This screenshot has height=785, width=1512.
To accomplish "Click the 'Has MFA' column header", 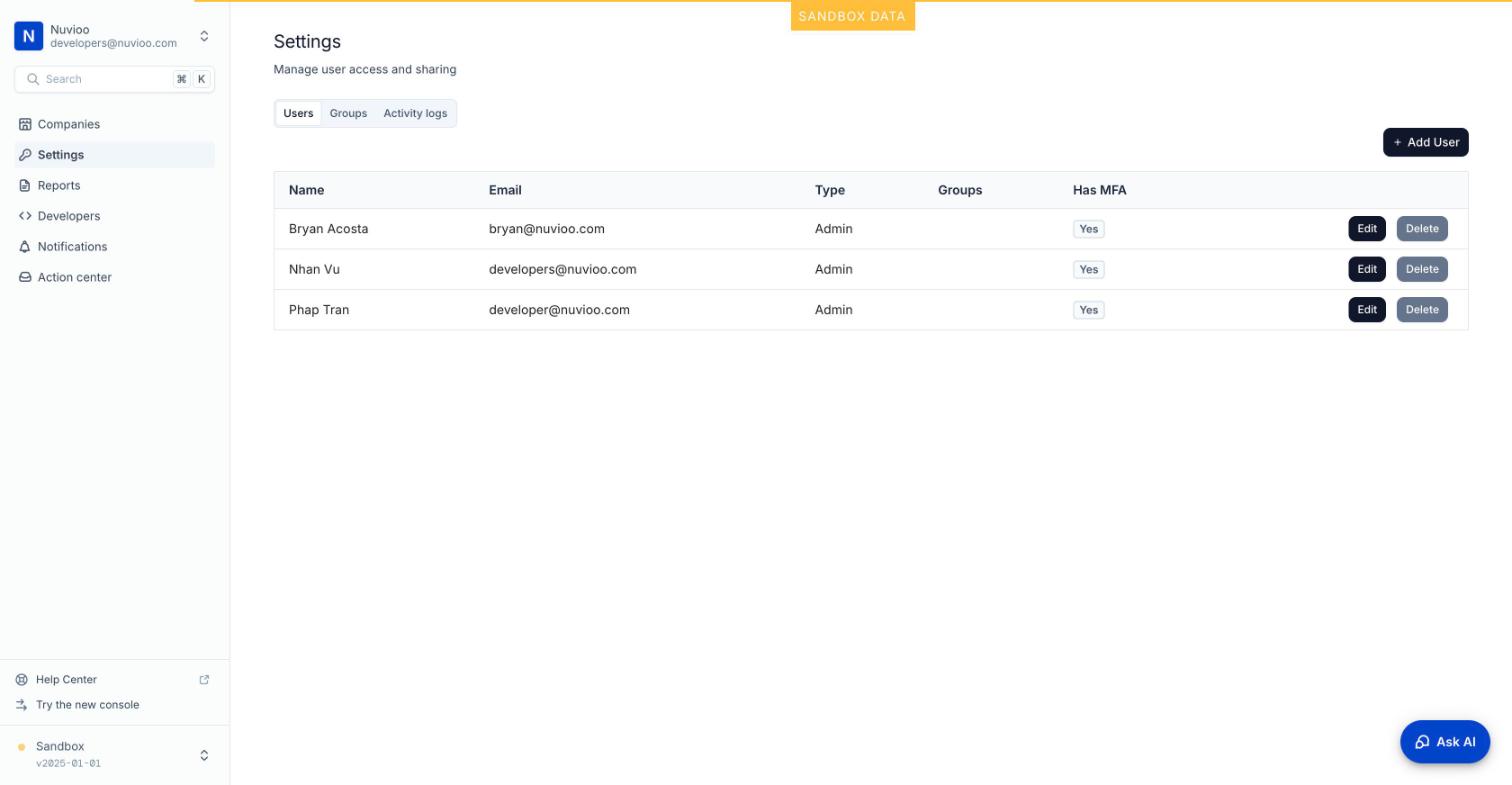I will (1099, 190).
